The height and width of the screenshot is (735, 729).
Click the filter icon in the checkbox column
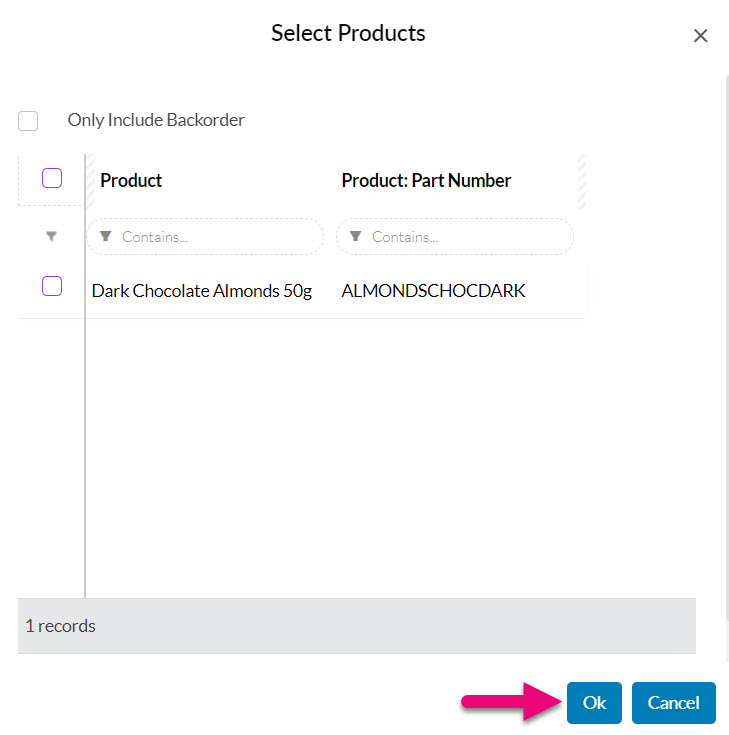point(52,236)
